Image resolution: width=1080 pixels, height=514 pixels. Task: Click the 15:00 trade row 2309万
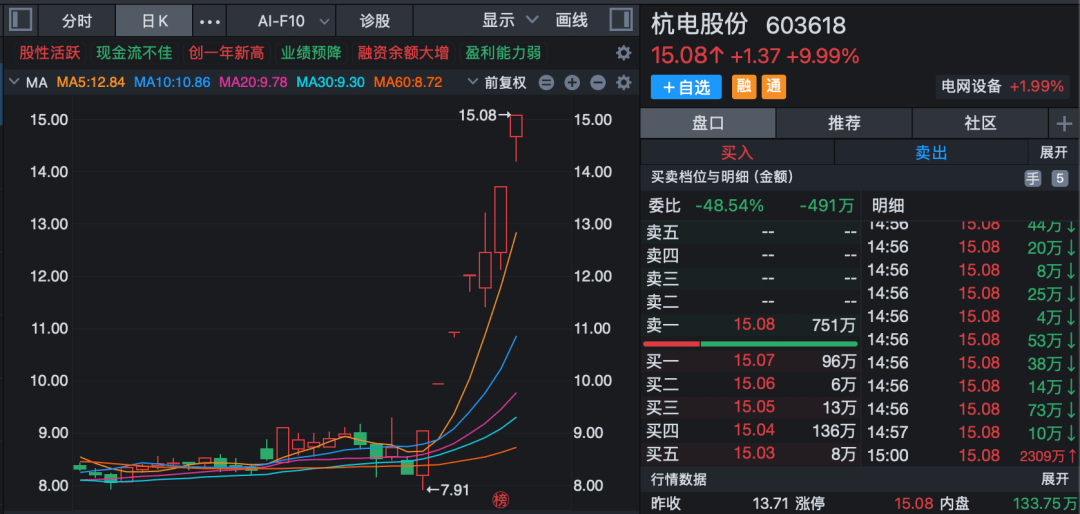971,455
